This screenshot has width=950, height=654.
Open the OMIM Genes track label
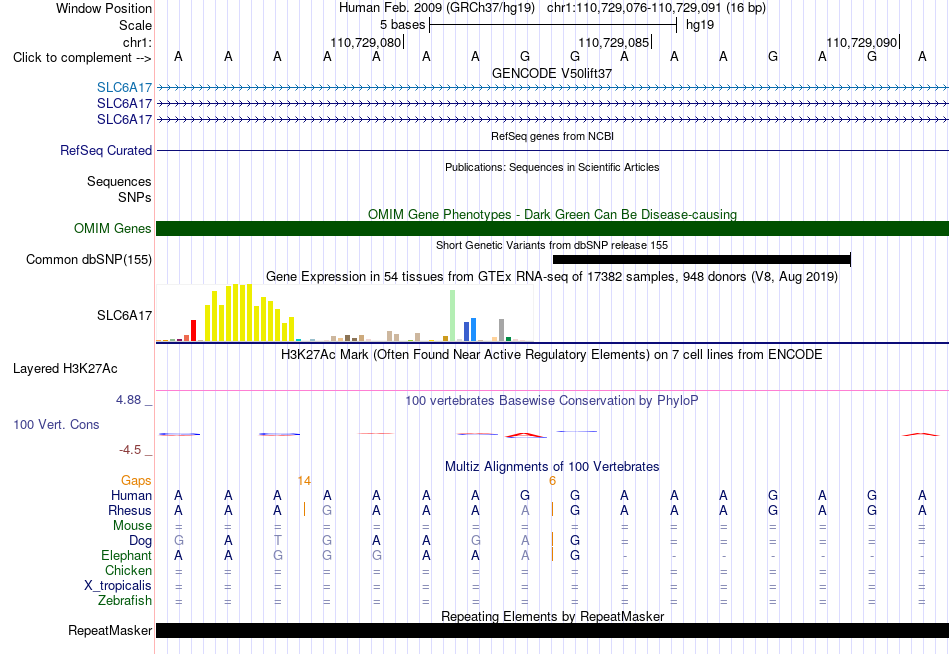(x=113, y=229)
